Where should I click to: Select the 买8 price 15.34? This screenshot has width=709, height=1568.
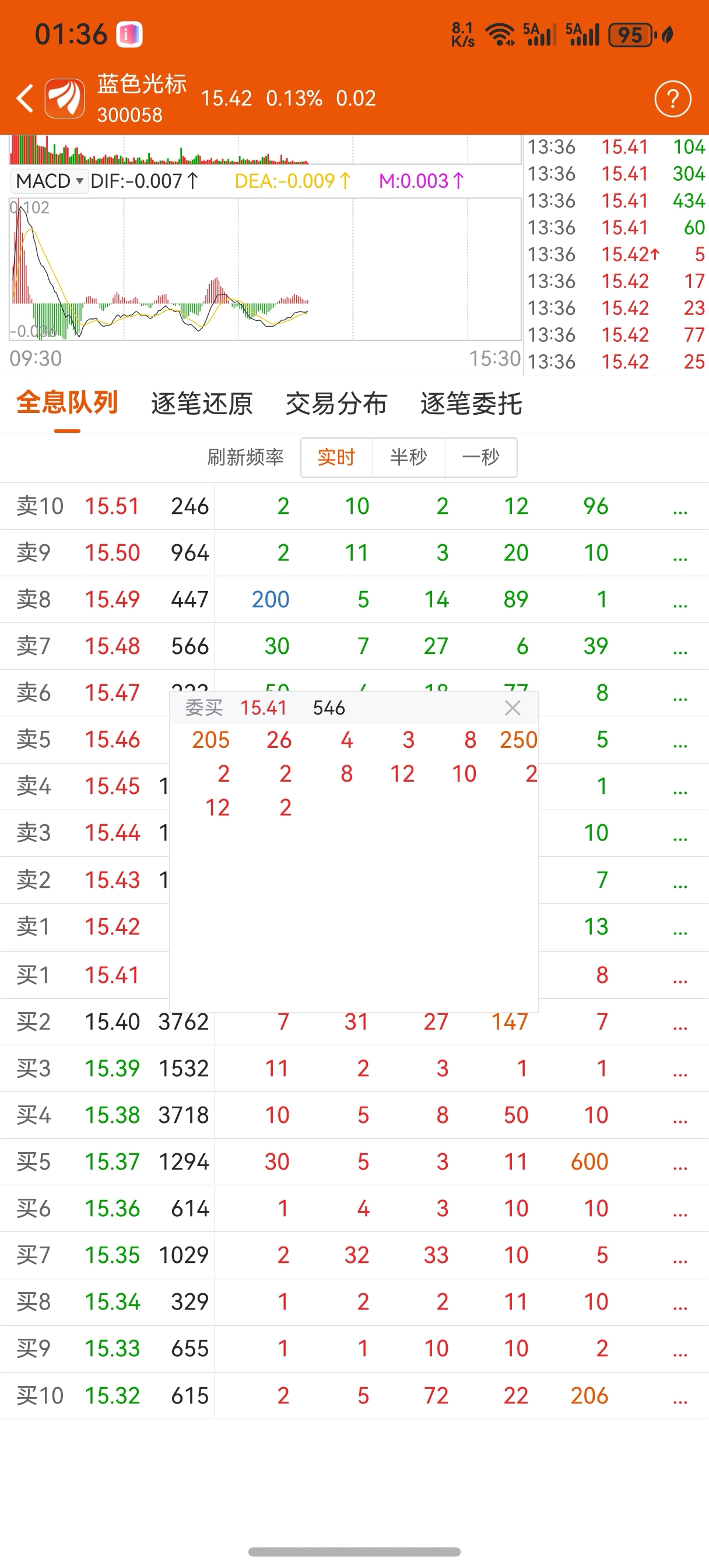coord(112,1301)
